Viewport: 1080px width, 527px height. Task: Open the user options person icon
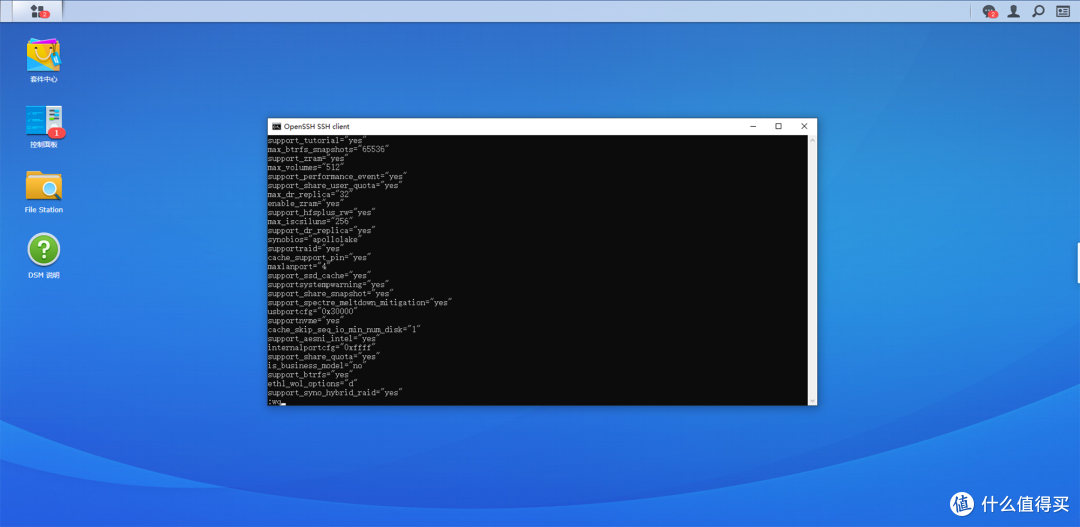point(1014,11)
